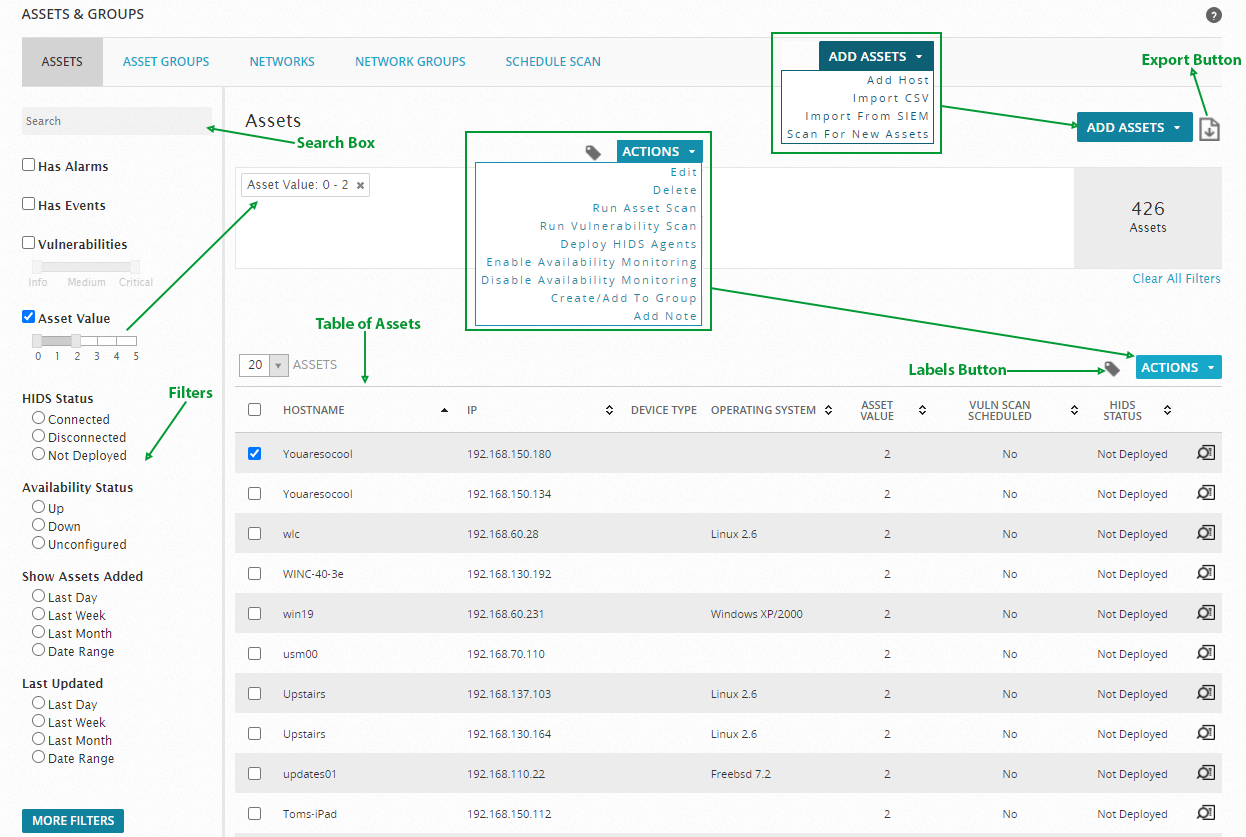The image size is (1246, 837).
Task: Tick the select-all checkbox in table header
Action: pos(254,410)
